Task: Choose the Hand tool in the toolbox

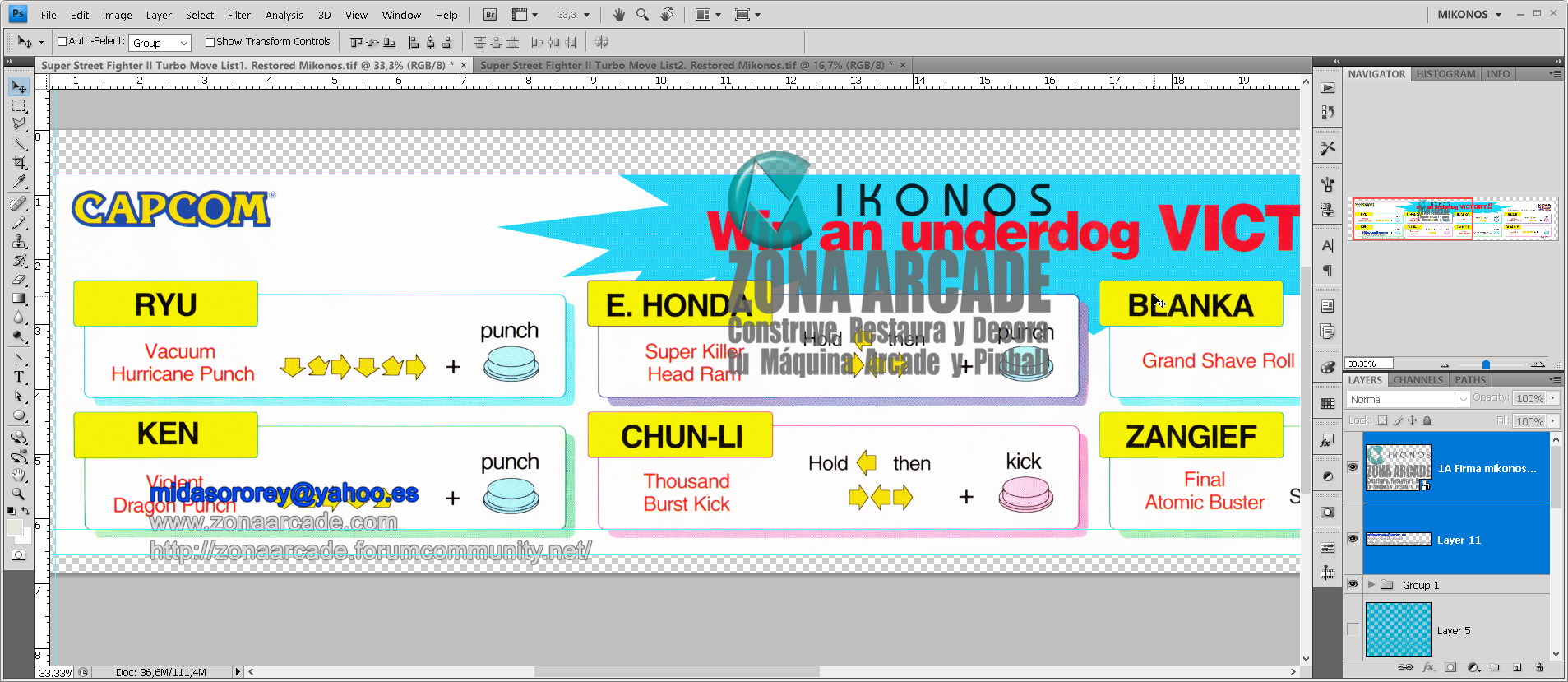Action: coord(19,476)
